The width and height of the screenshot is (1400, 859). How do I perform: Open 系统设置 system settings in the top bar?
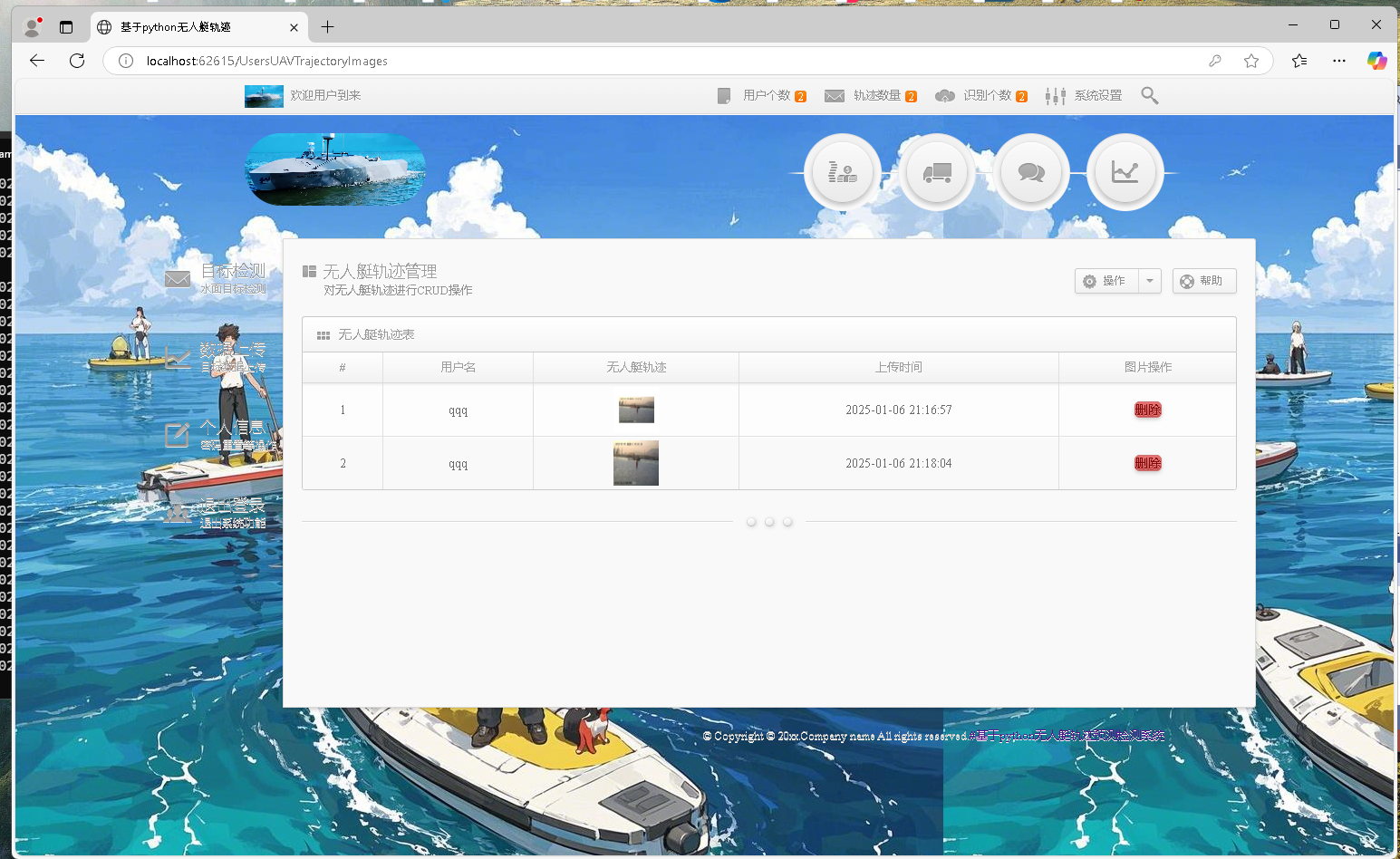pyautogui.click(x=1084, y=95)
